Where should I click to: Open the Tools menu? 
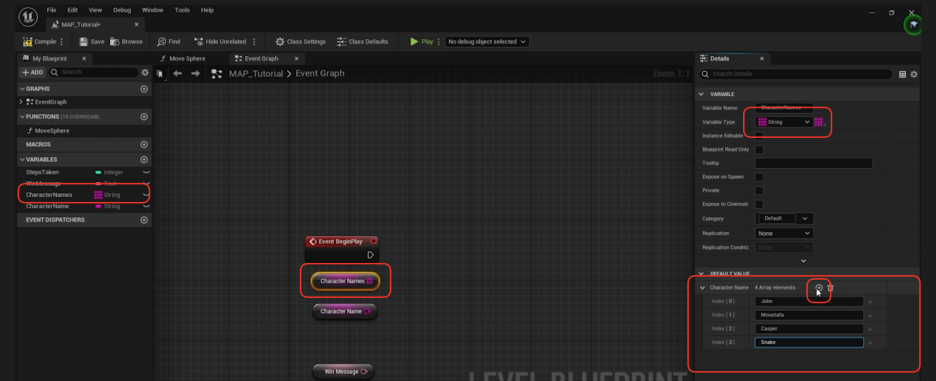(182, 10)
